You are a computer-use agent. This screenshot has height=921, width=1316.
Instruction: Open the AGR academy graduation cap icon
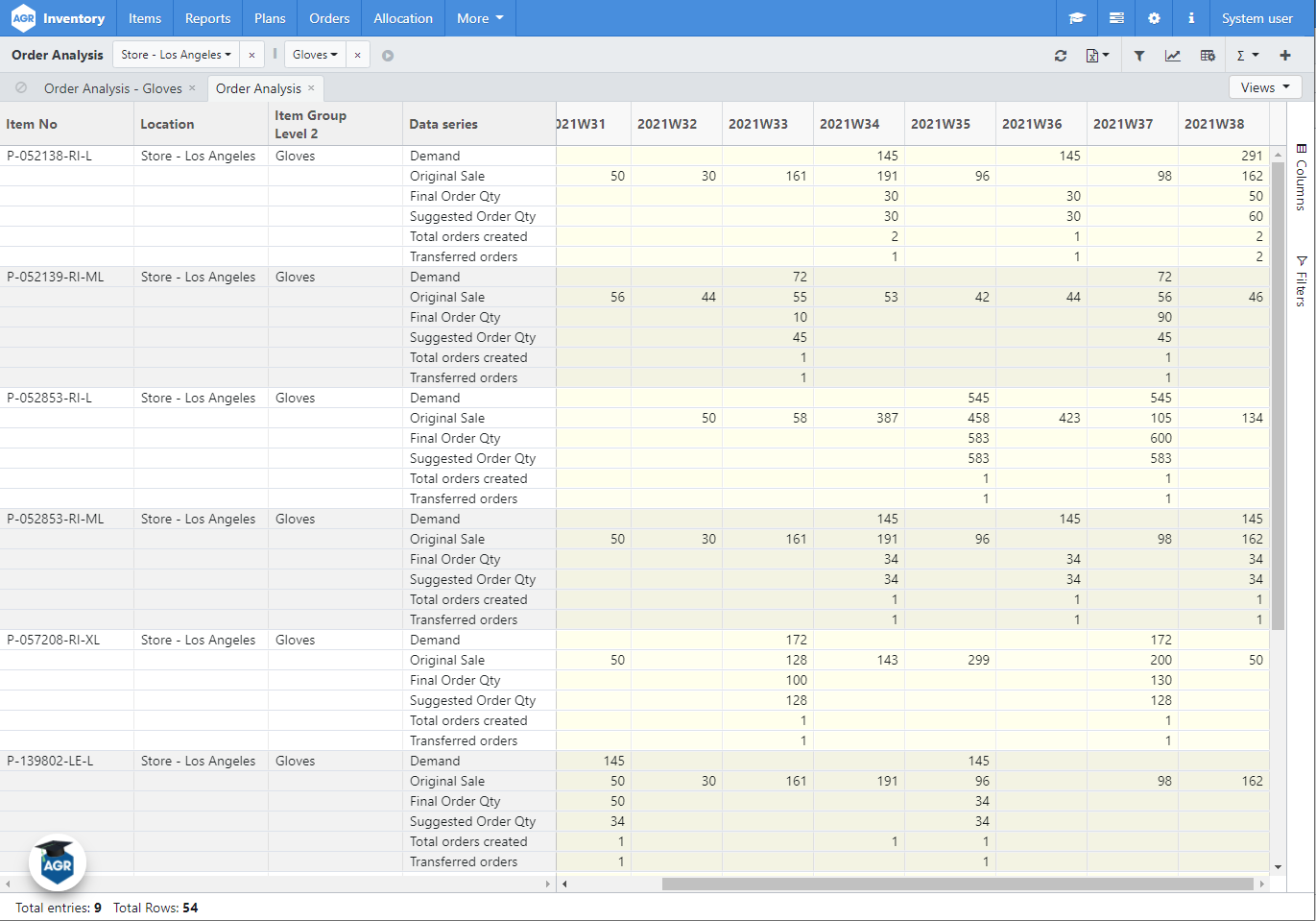(1076, 17)
